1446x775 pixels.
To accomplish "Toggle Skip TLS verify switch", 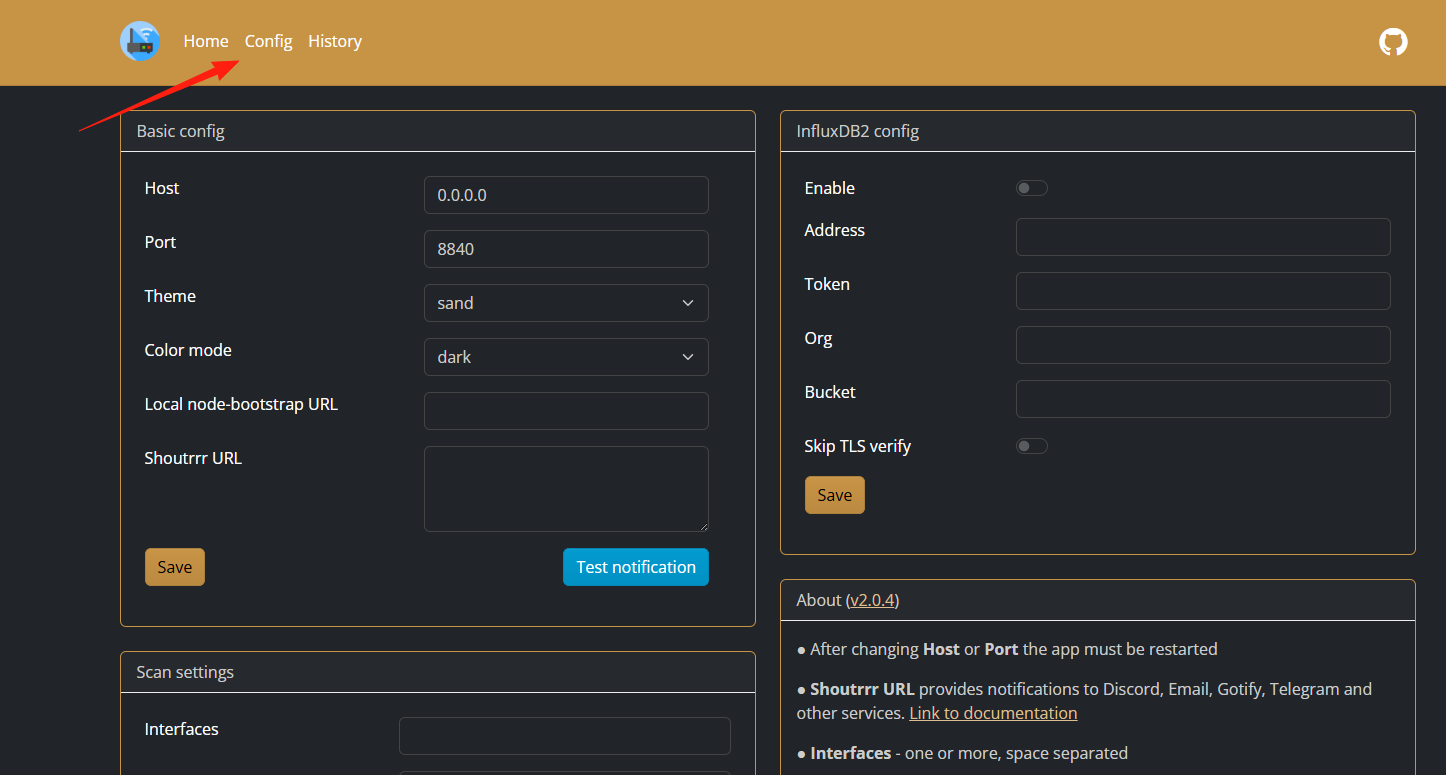I will click(1032, 446).
